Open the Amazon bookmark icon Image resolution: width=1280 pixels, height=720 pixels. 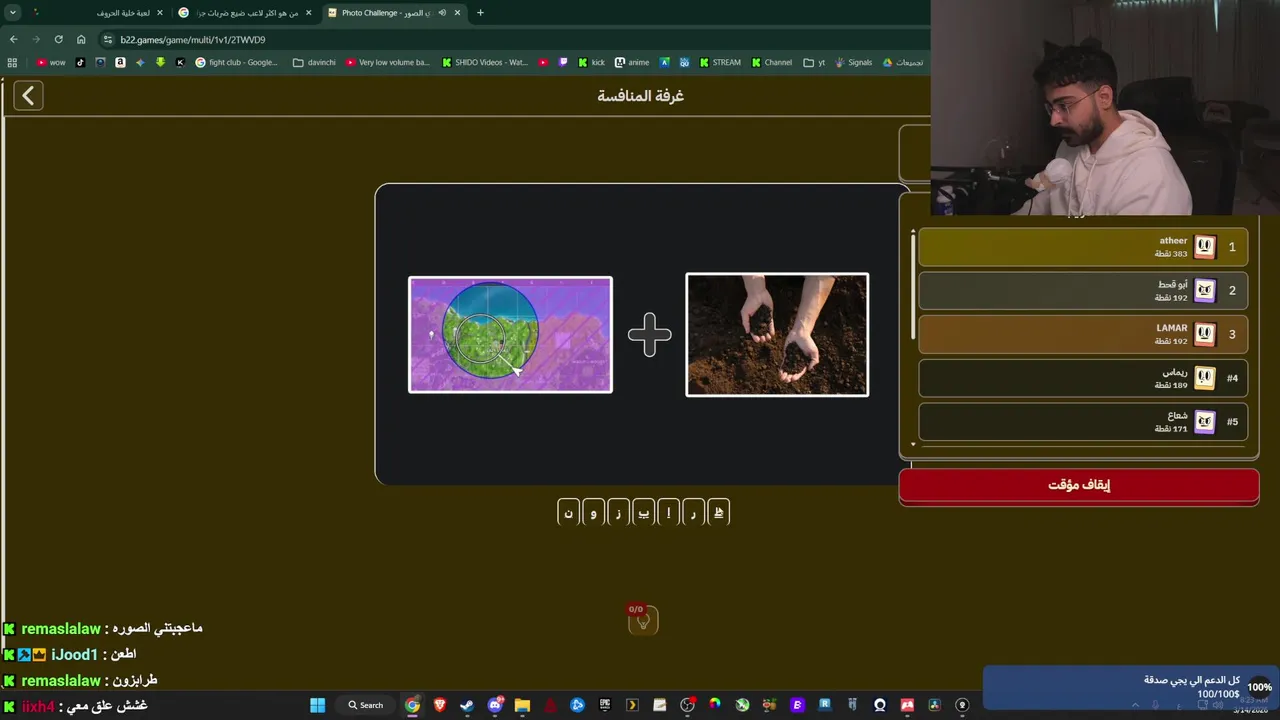[120, 62]
